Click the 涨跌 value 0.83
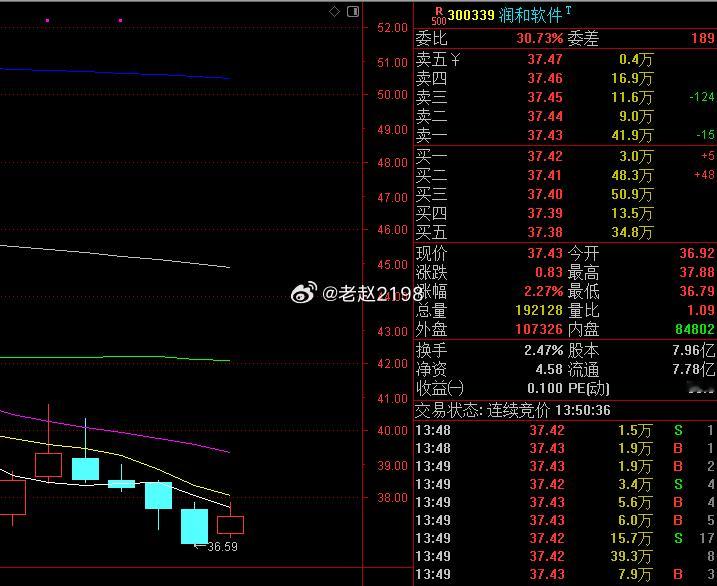The image size is (717, 586). click(549, 272)
